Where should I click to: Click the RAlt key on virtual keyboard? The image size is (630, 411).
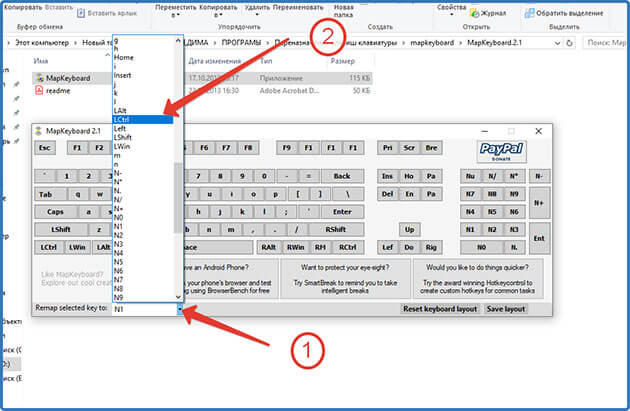pos(269,247)
